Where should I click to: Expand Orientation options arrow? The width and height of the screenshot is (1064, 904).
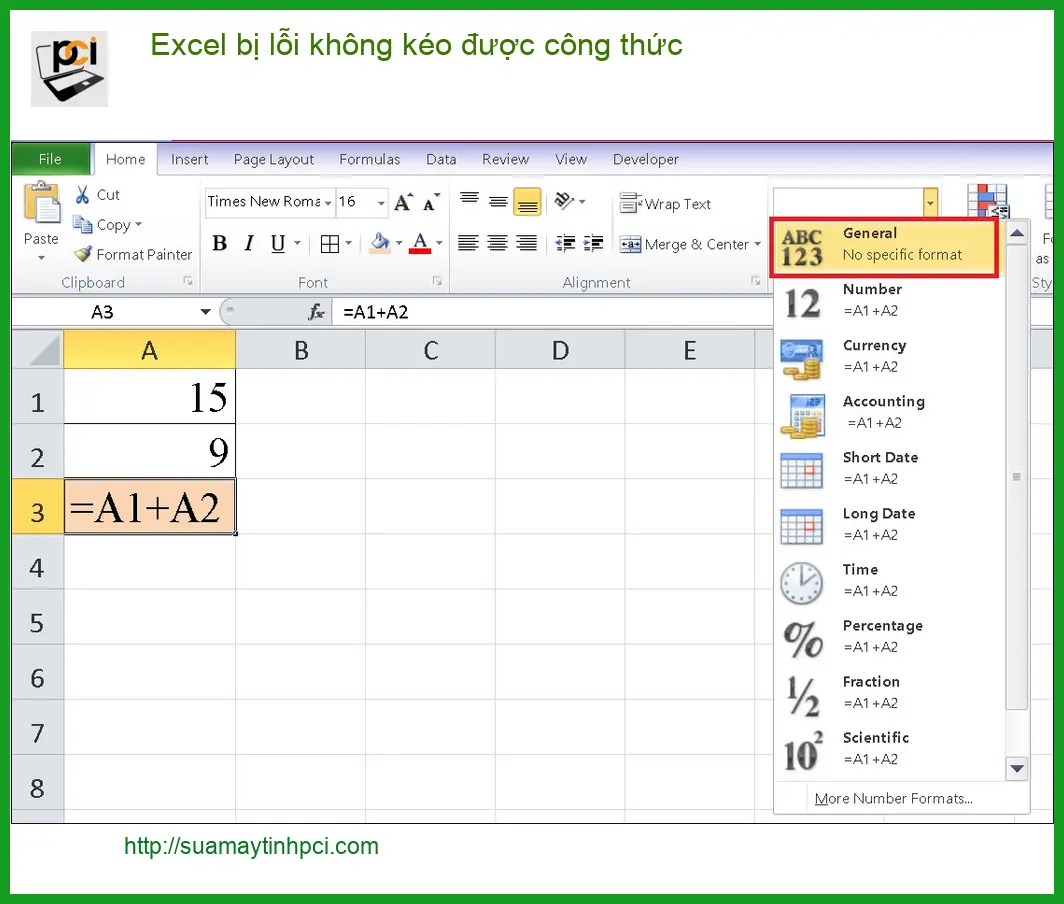tap(582, 202)
